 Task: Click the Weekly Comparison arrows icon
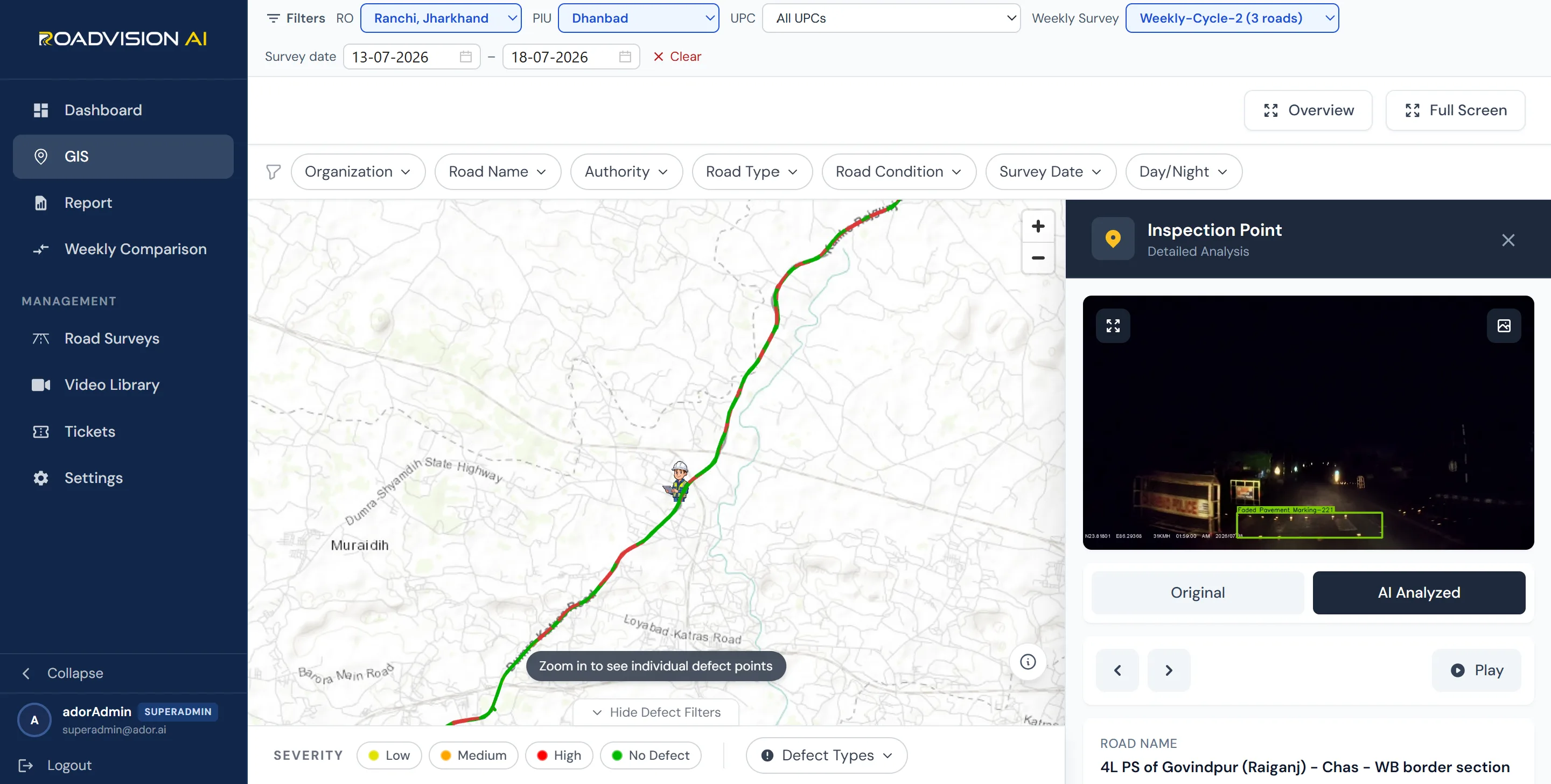coord(41,249)
